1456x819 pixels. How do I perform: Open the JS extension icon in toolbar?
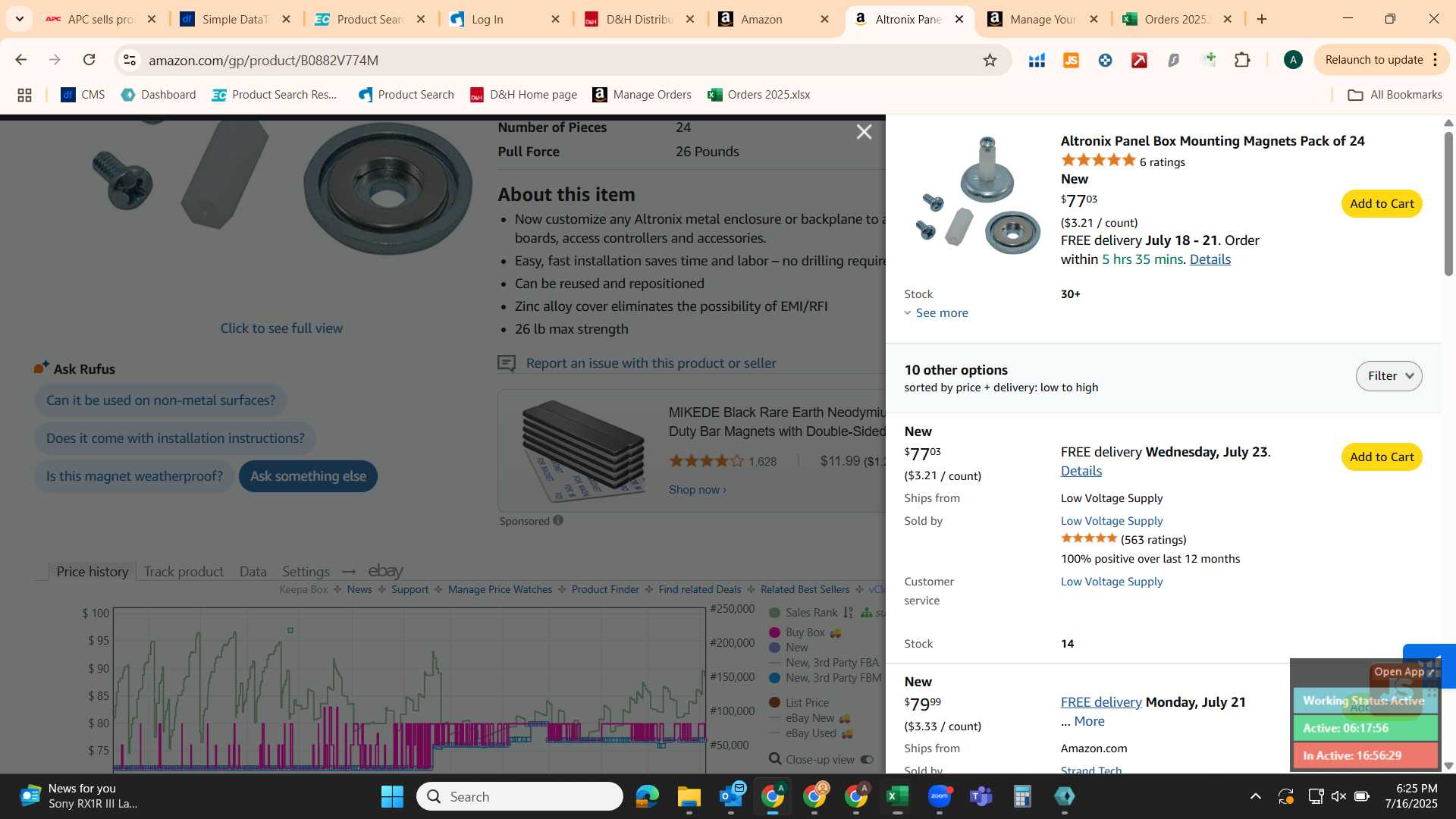[x=1071, y=60]
